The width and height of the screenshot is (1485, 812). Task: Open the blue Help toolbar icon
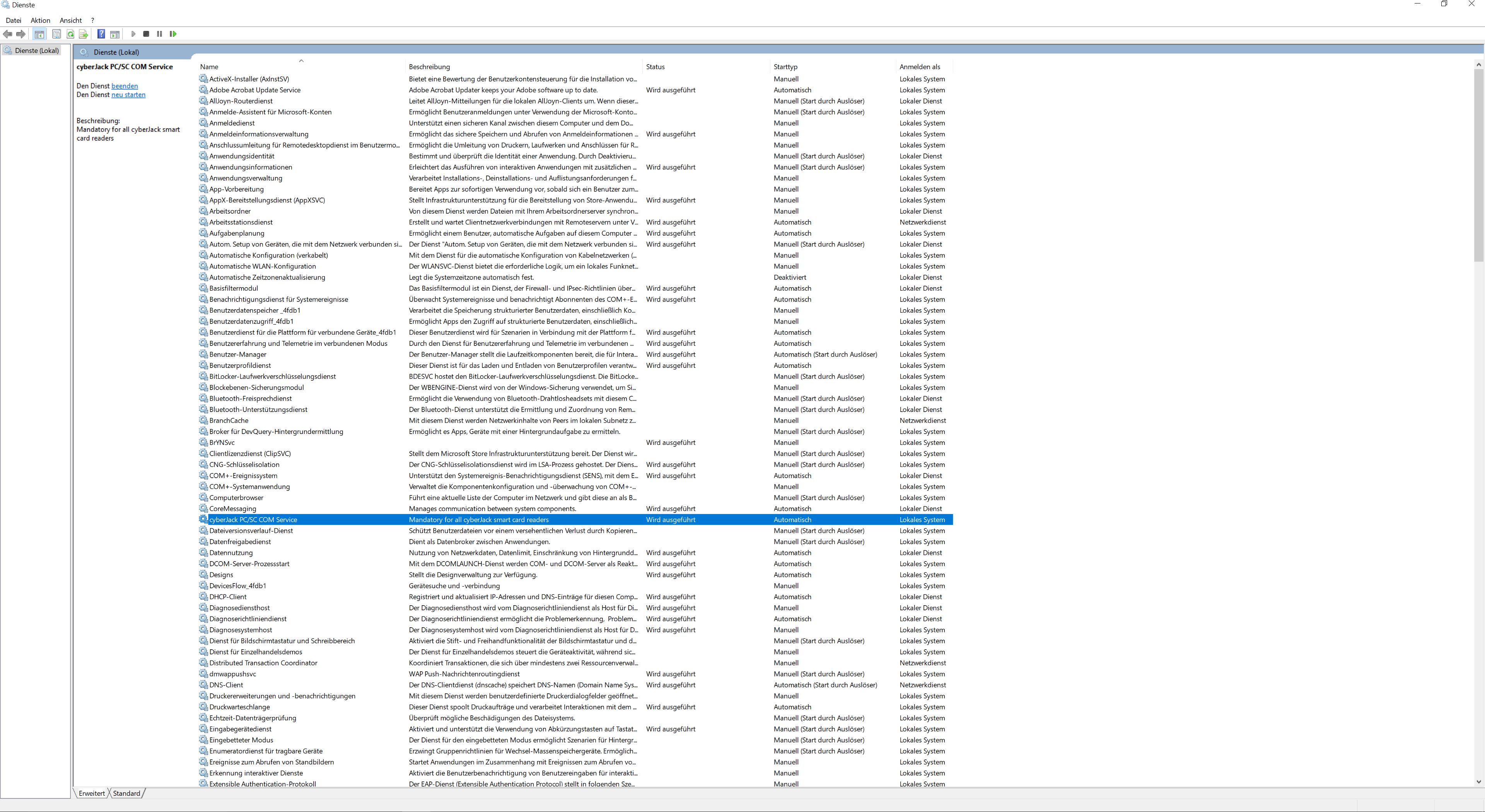tap(101, 34)
